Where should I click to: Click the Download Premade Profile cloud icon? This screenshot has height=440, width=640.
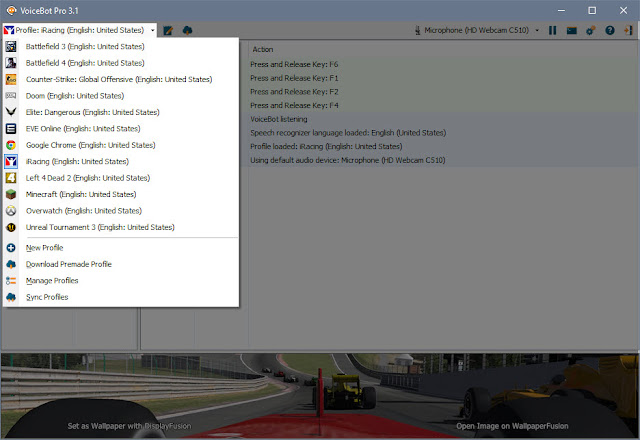(x=11, y=264)
